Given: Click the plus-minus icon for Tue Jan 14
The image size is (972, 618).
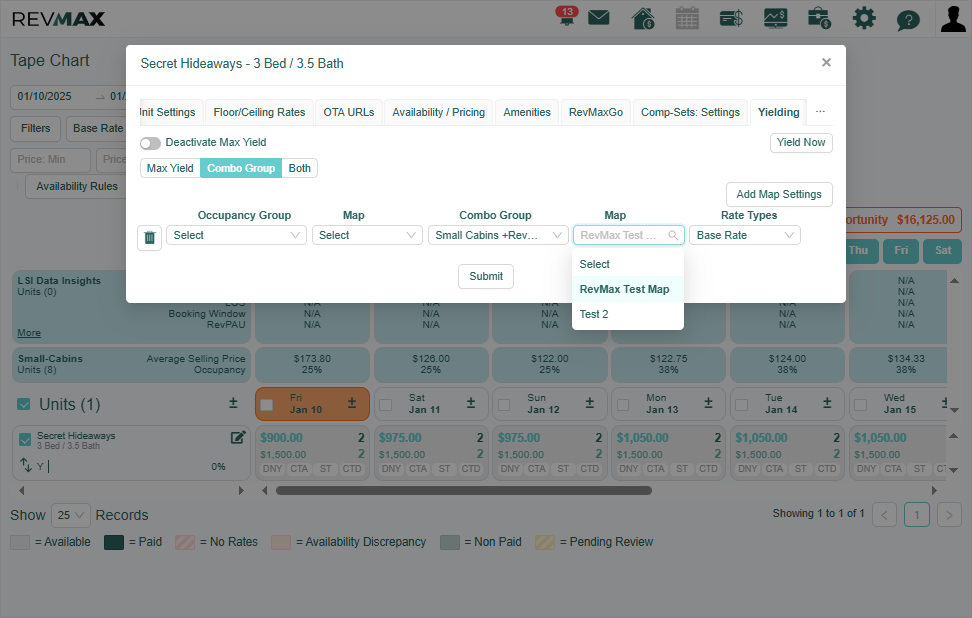Looking at the screenshot, I should pyautogui.click(x=827, y=403).
